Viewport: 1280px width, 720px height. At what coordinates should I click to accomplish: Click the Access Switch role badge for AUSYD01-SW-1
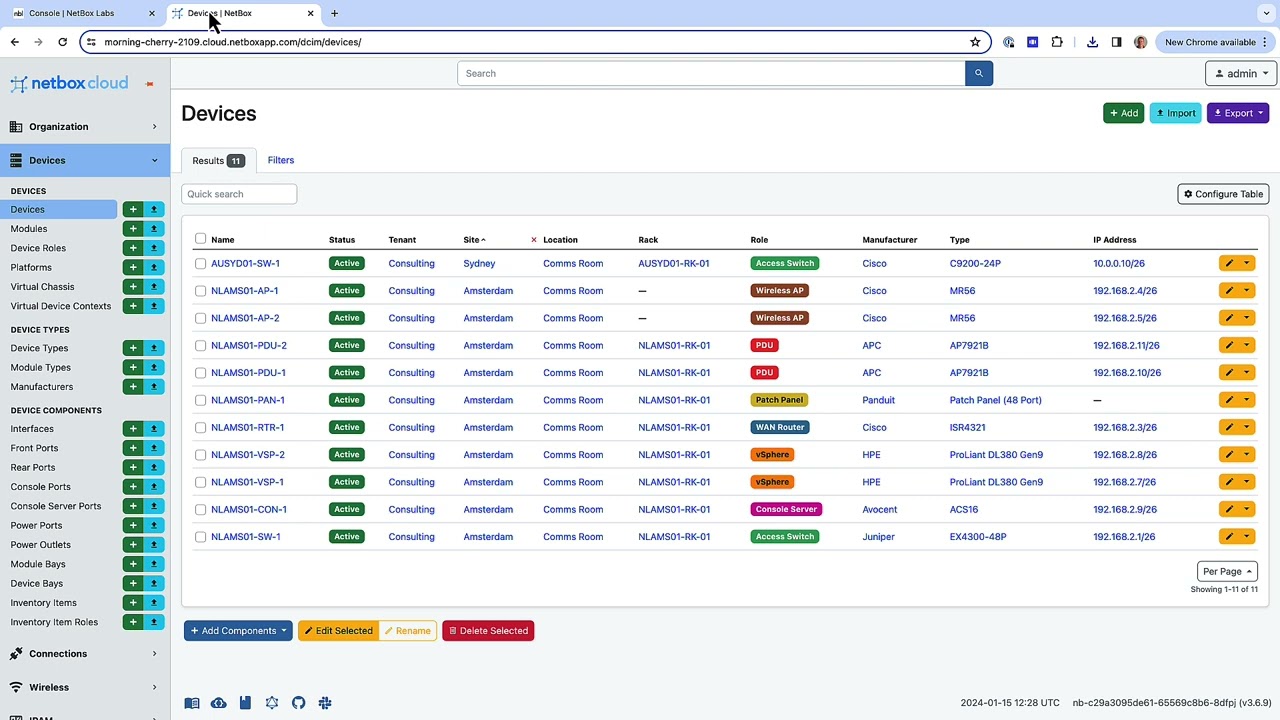[785, 263]
